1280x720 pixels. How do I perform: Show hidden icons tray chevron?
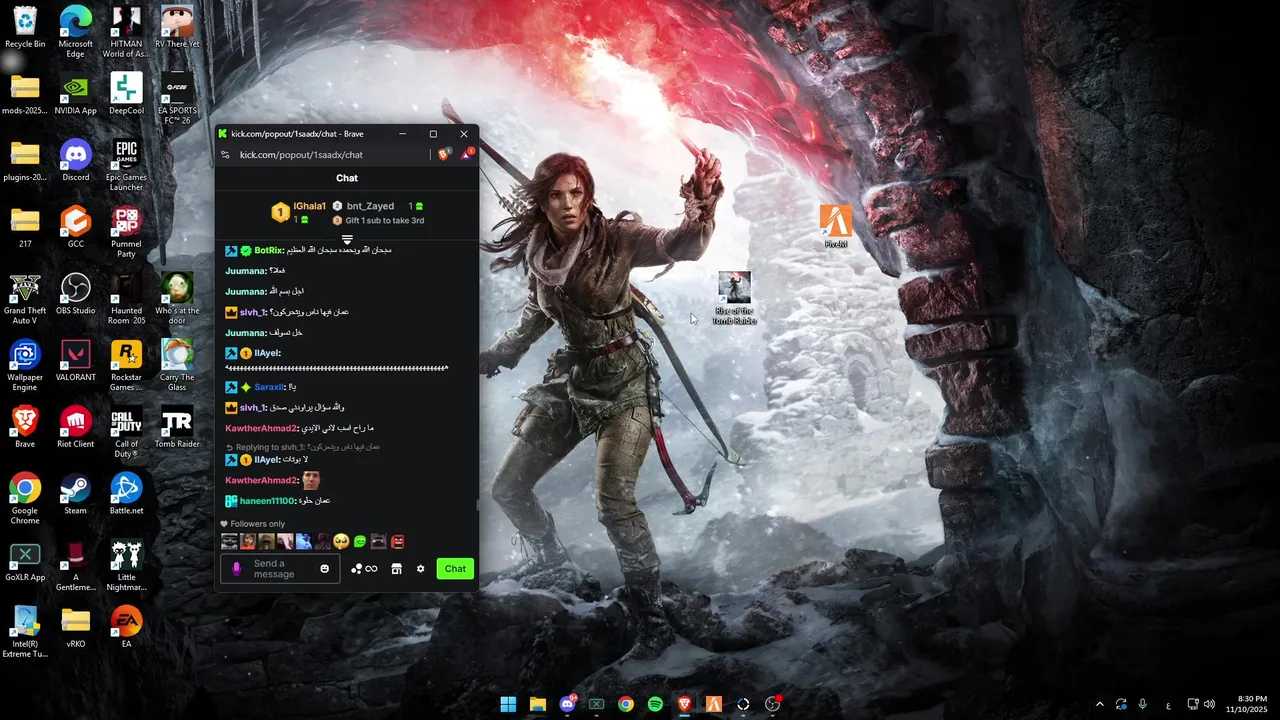click(1100, 704)
